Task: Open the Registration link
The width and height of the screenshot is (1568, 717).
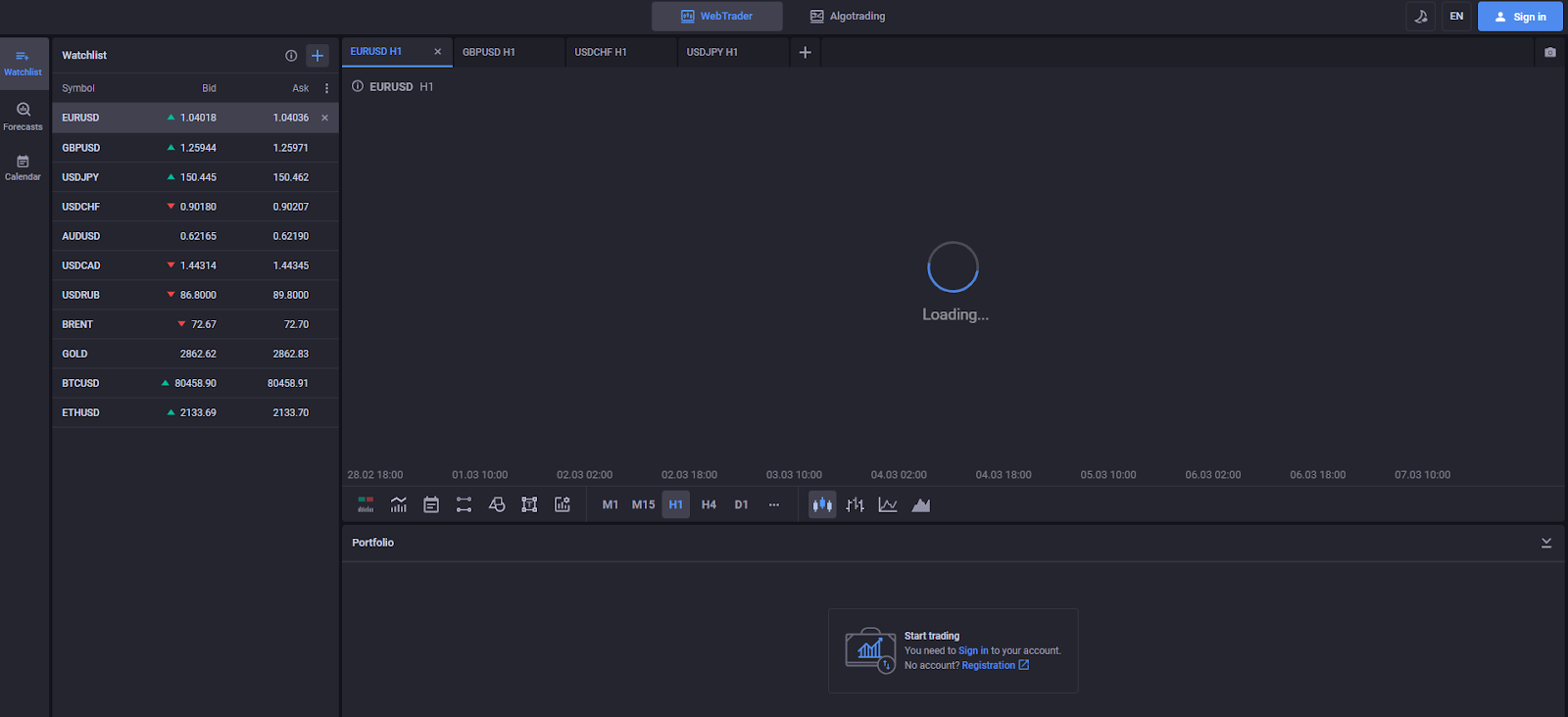Action: 995,665
